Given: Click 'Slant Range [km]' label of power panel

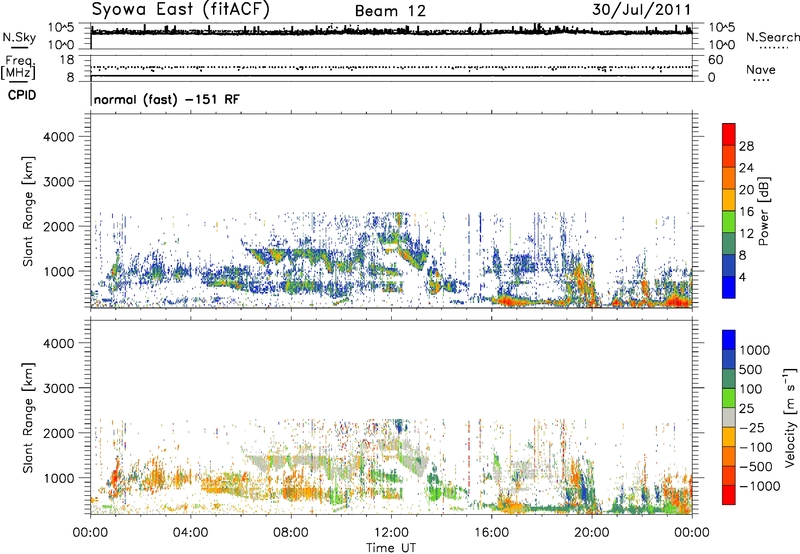Looking at the screenshot, I should (28, 212).
